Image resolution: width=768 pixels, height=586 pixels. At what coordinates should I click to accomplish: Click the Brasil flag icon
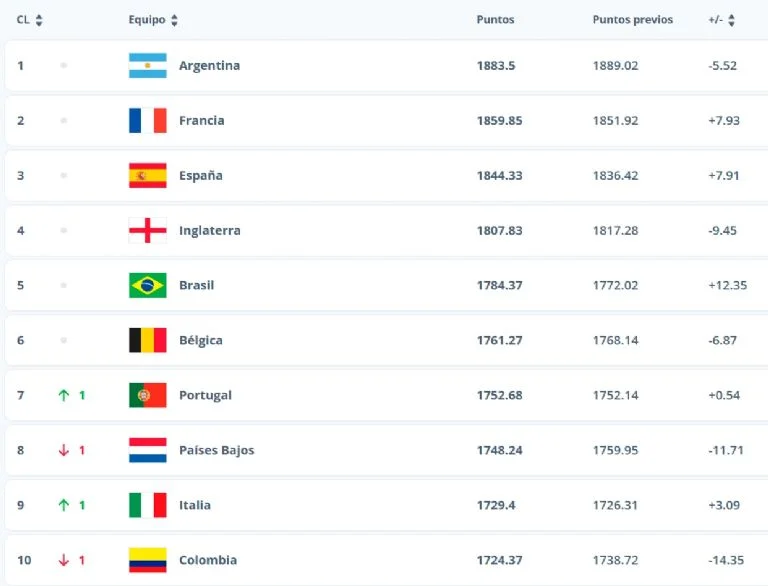coord(147,286)
